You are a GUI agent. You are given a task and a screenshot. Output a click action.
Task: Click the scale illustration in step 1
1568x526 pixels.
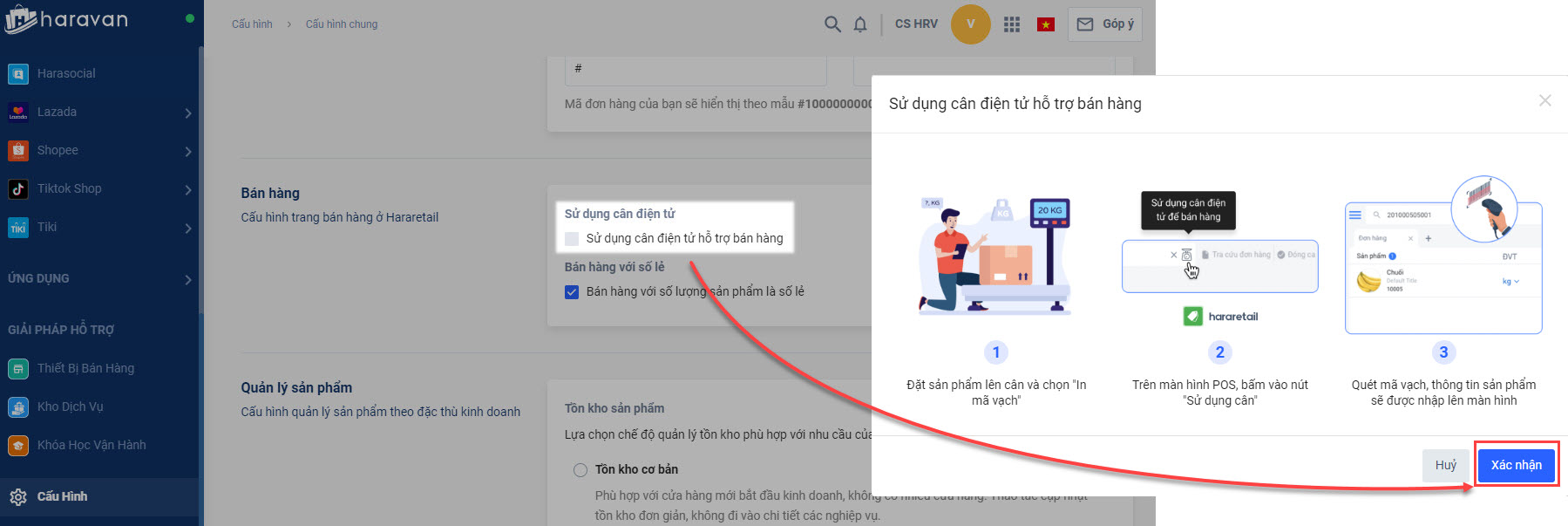(x=996, y=255)
